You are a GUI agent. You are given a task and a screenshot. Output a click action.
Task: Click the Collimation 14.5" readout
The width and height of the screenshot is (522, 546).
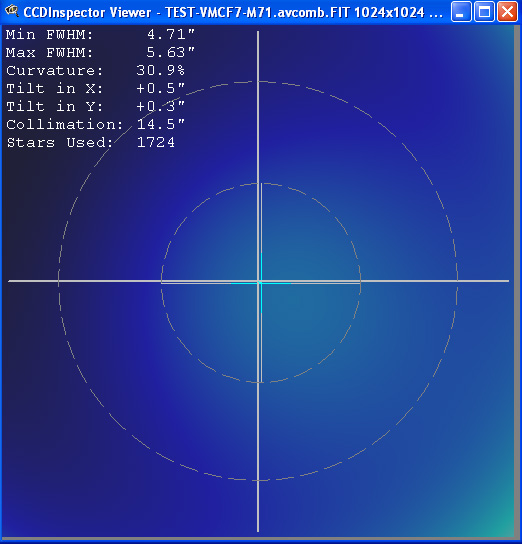click(x=95, y=125)
